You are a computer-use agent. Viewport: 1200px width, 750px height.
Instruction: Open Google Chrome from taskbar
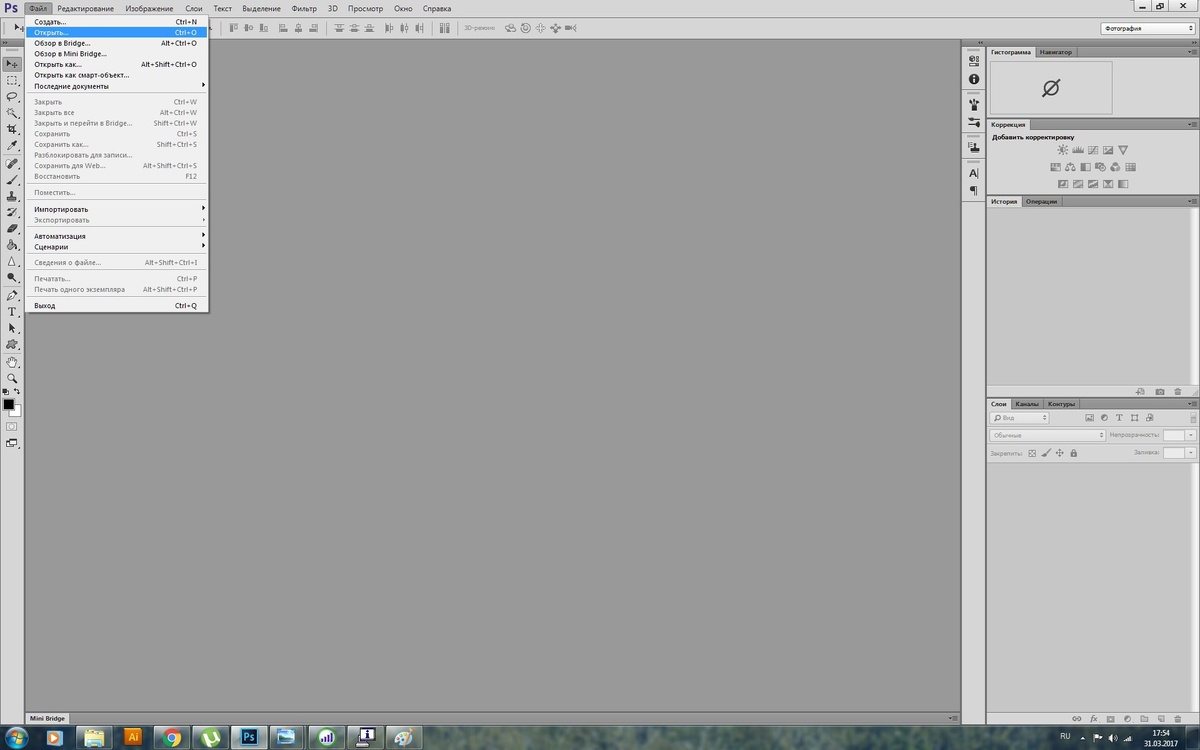pyautogui.click(x=172, y=738)
